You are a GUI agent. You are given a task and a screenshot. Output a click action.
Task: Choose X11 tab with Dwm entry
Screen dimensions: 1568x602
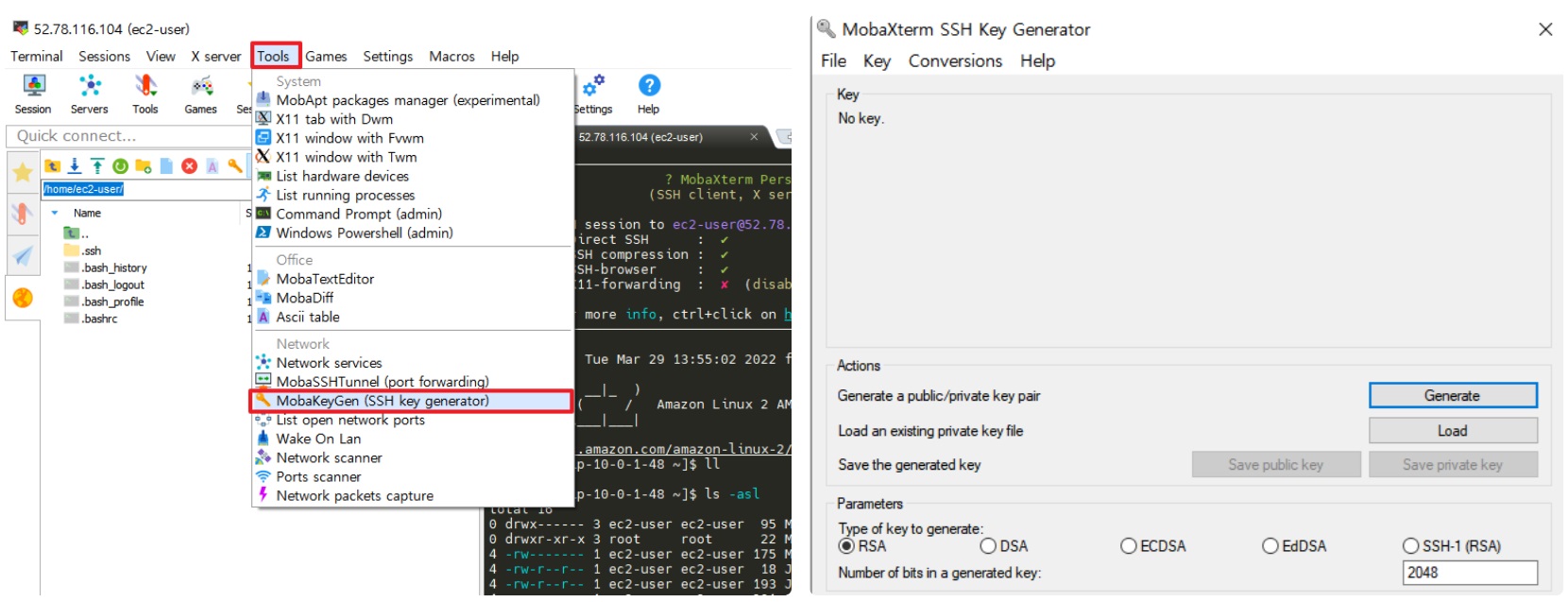pos(412,119)
